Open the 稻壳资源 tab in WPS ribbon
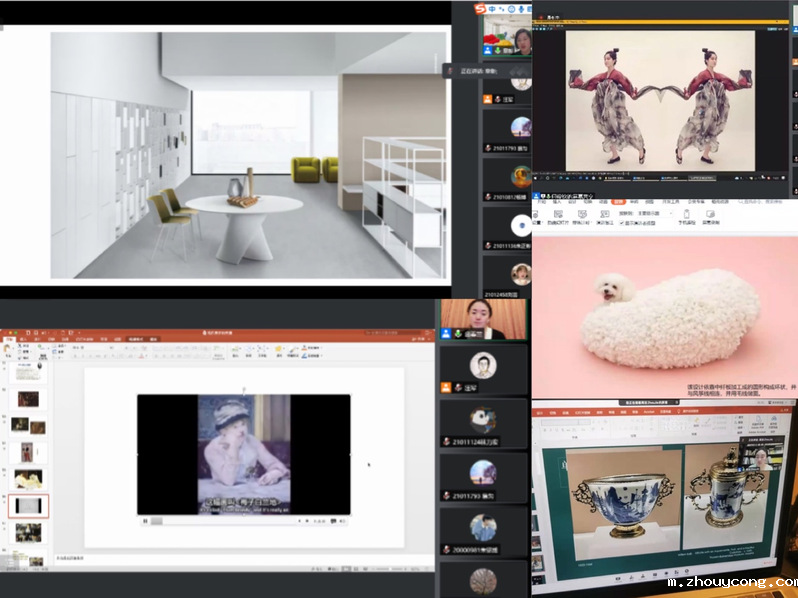 [720, 202]
